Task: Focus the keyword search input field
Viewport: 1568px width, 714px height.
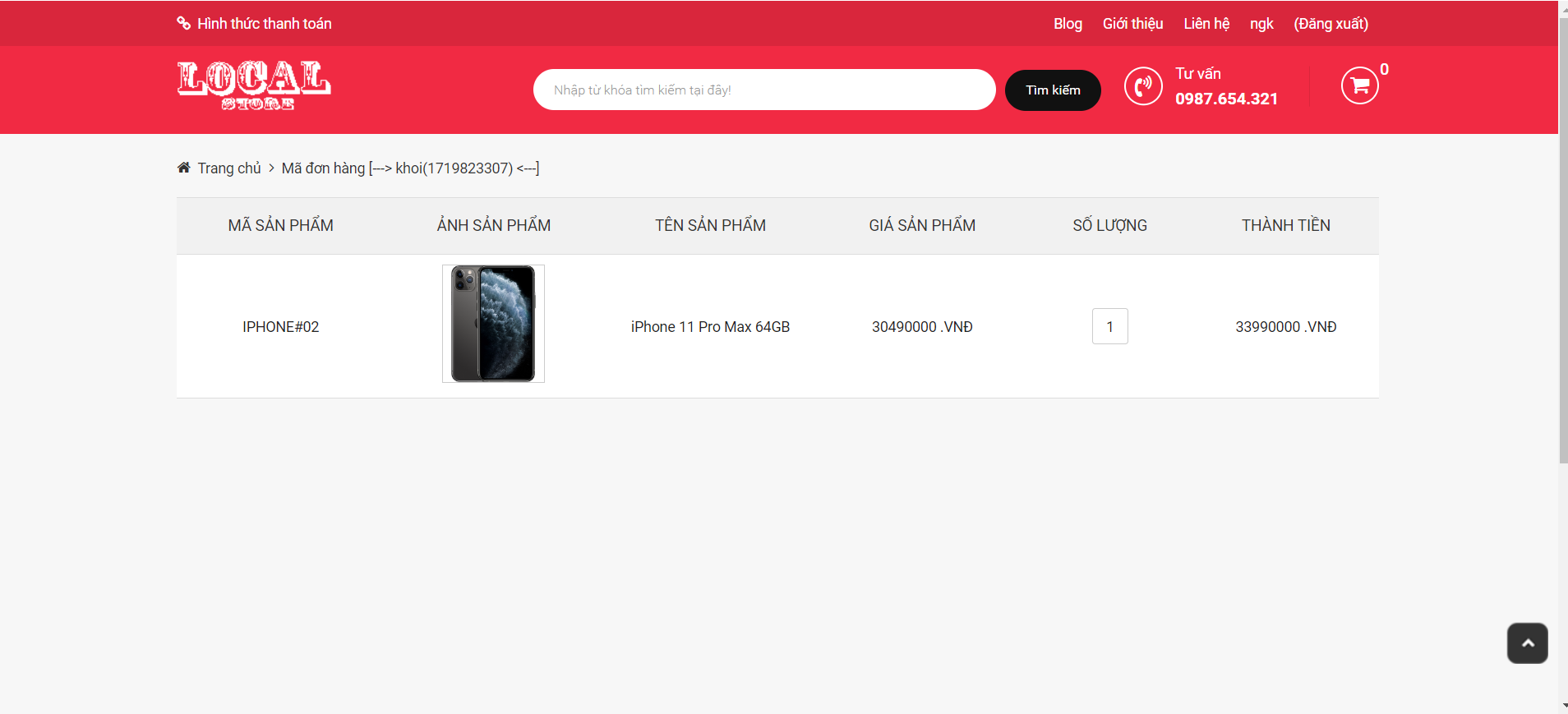Action: coord(764,90)
